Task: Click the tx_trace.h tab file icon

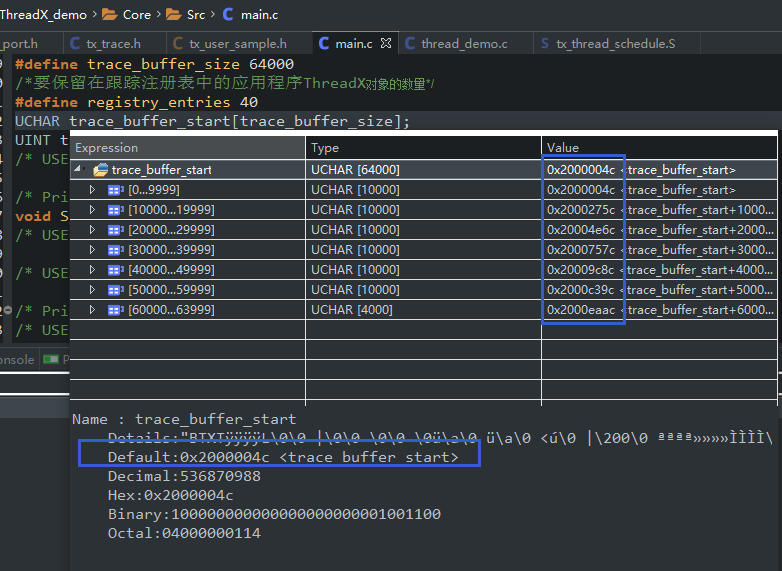Action: point(75,43)
